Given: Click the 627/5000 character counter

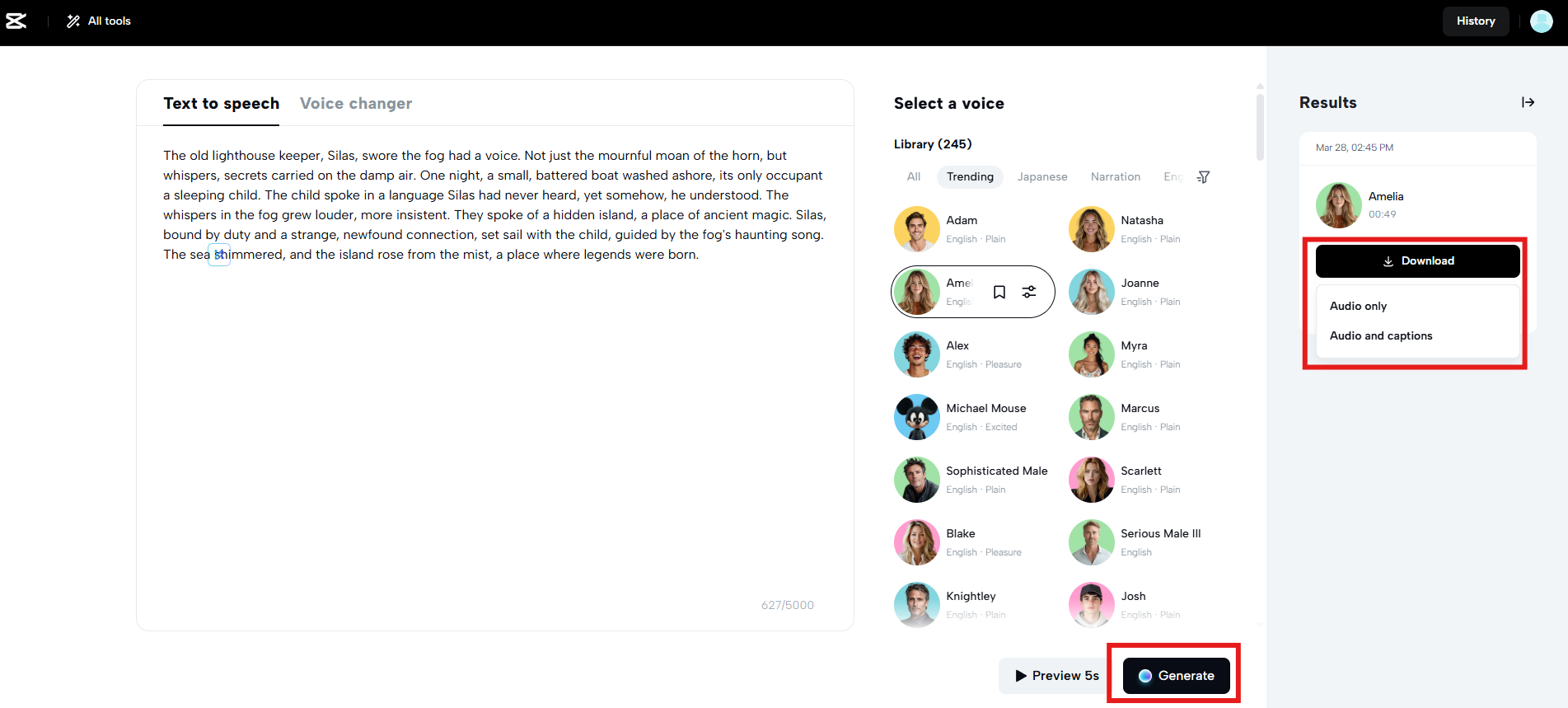Looking at the screenshot, I should click(787, 605).
